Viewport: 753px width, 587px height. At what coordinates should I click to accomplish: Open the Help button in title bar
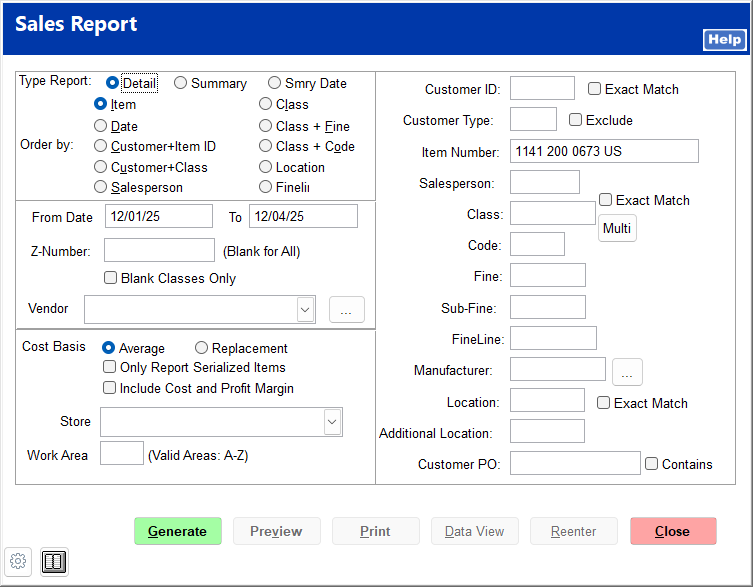[724, 39]
